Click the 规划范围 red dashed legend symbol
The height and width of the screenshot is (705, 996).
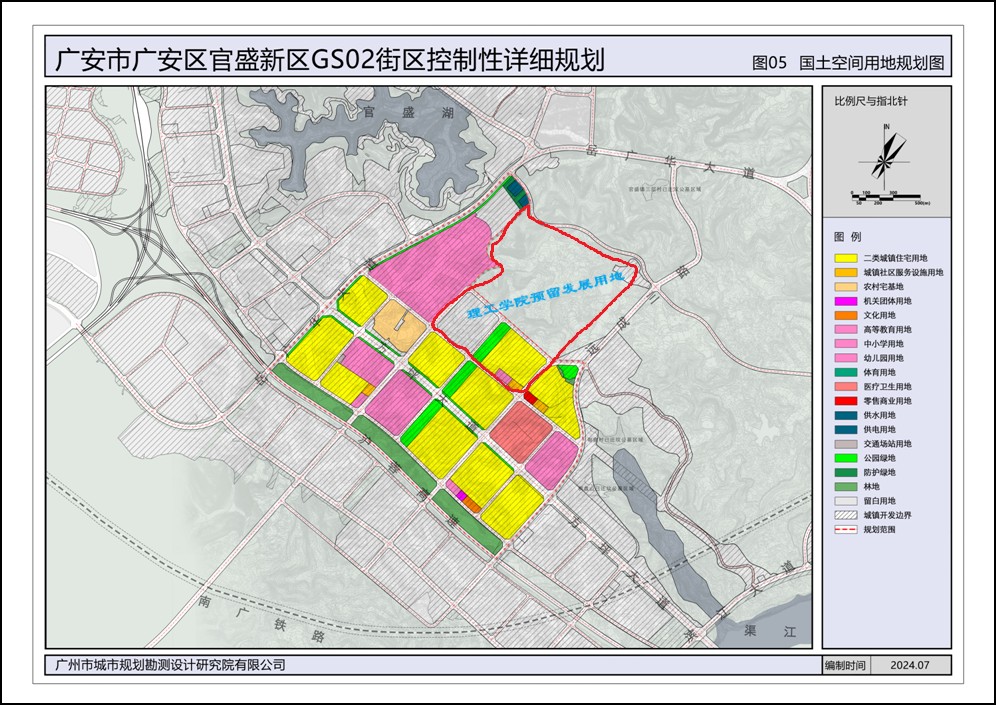[845, 529]
